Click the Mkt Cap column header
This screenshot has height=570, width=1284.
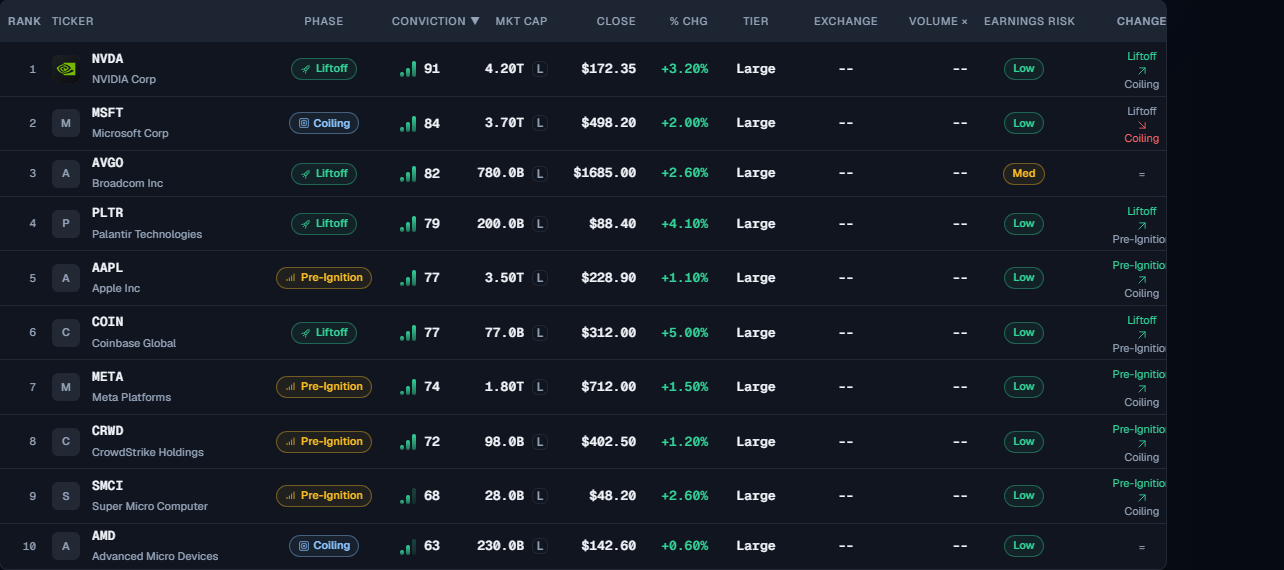coord(521,21)
